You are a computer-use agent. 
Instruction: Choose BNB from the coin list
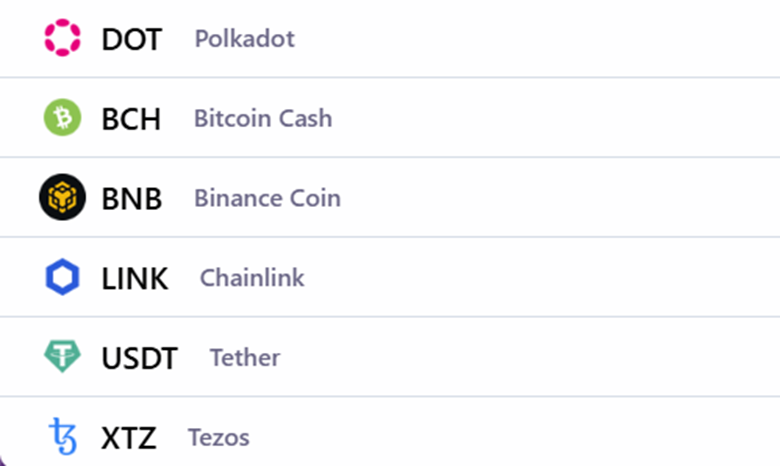pos(132,198)
